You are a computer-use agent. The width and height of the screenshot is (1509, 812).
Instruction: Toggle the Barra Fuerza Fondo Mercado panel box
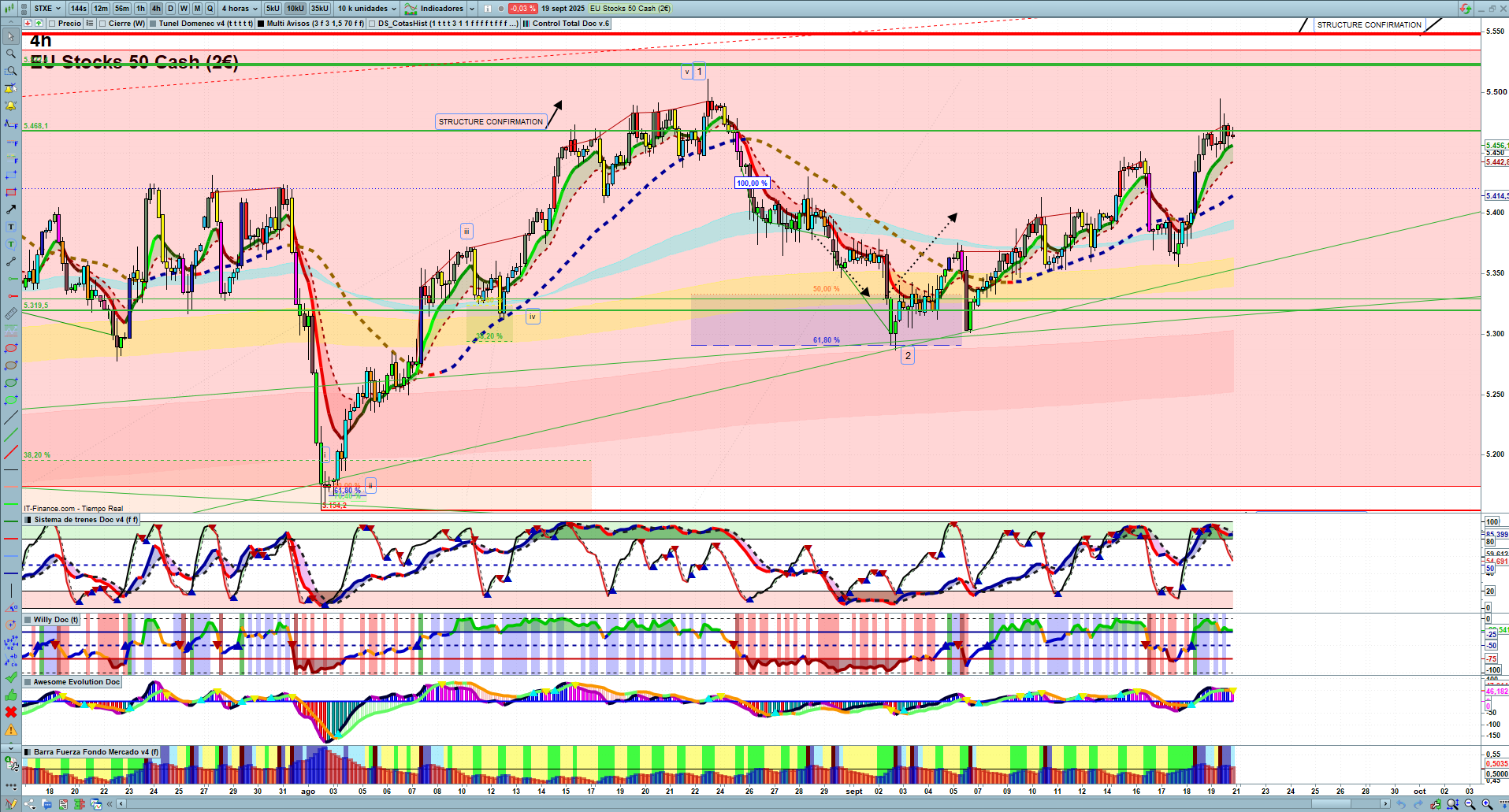28,752
